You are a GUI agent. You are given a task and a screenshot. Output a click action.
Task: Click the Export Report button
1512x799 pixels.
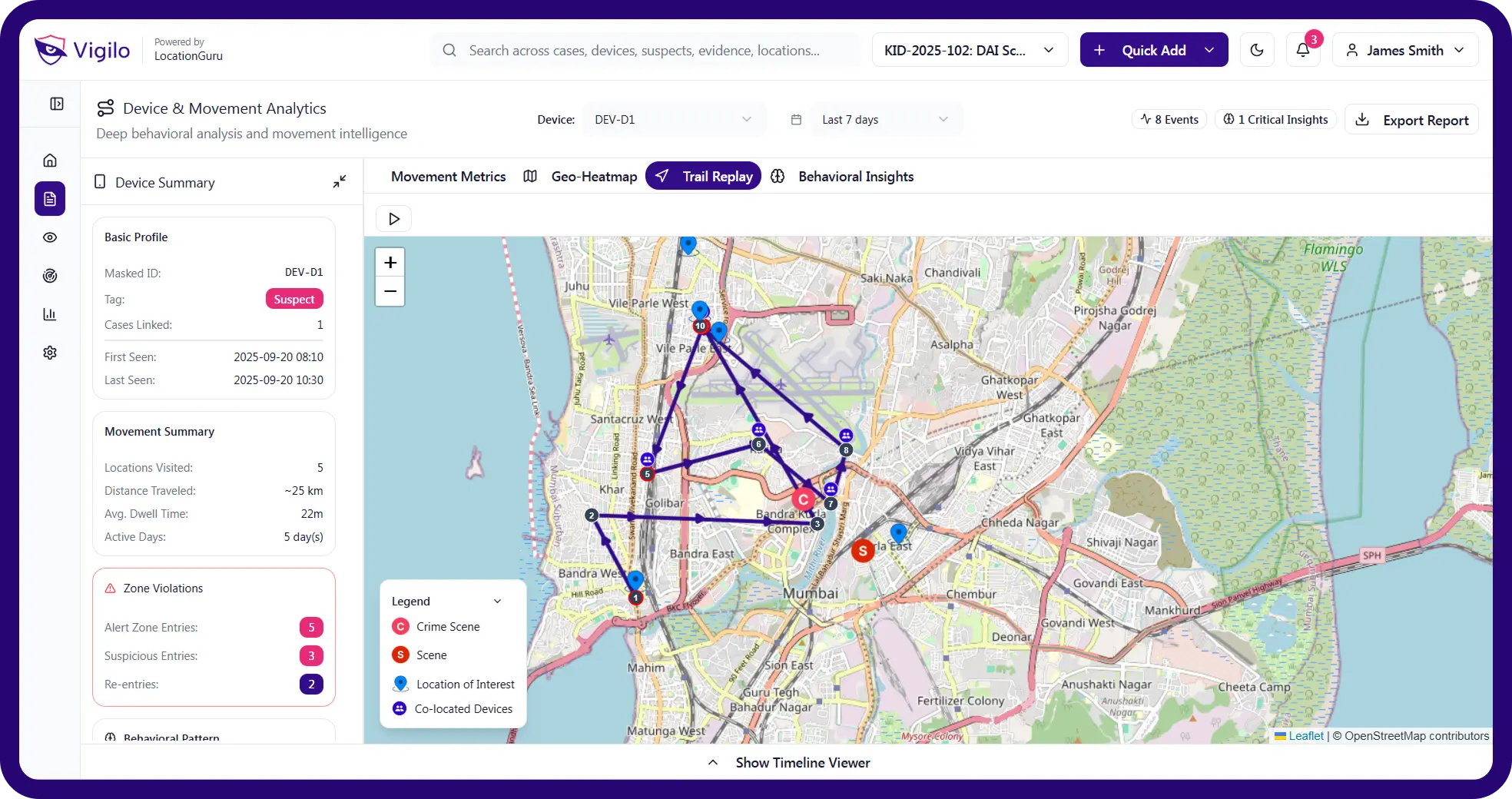click(x=1411, y=120)
